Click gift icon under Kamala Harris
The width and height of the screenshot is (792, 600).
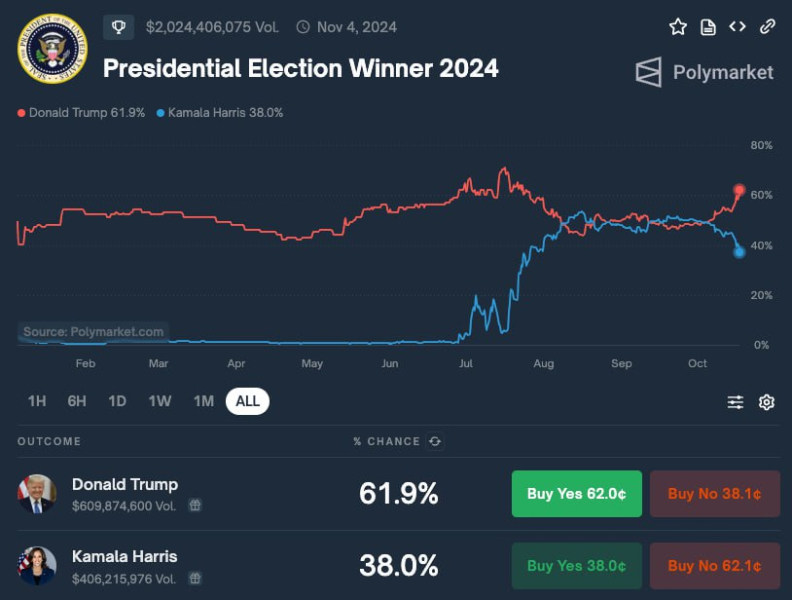pyautogui.click(x=195, y=578)
